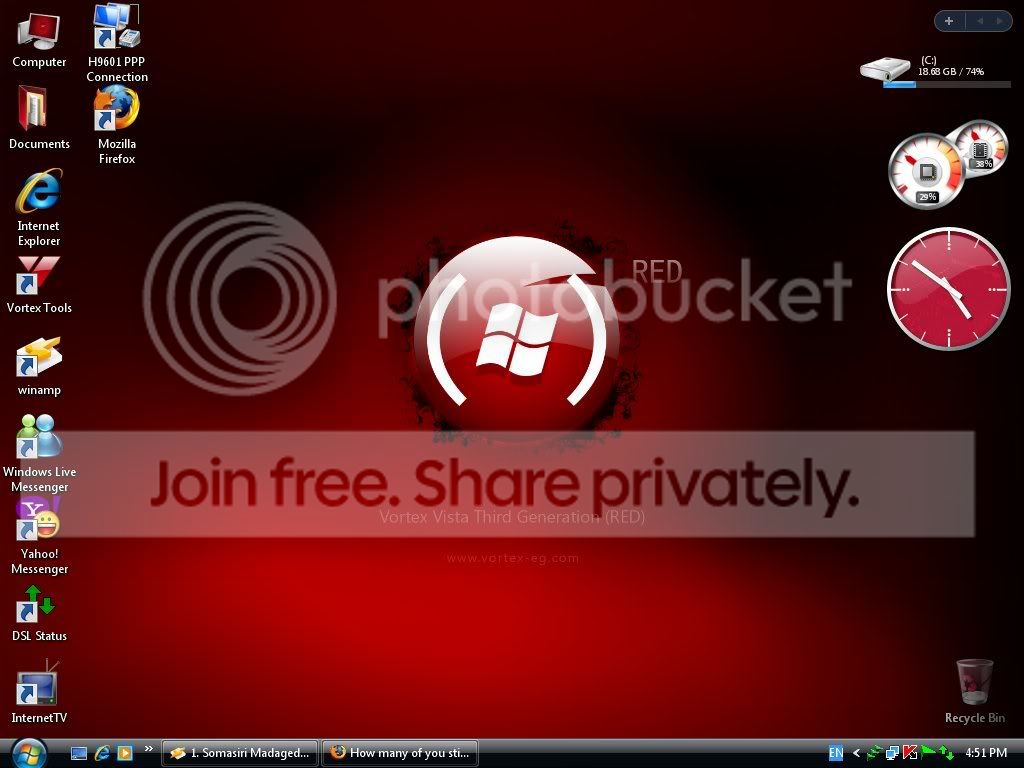Open the Vortex Tools desktop icon
The image size is (1024, 768).
point(39,285)
